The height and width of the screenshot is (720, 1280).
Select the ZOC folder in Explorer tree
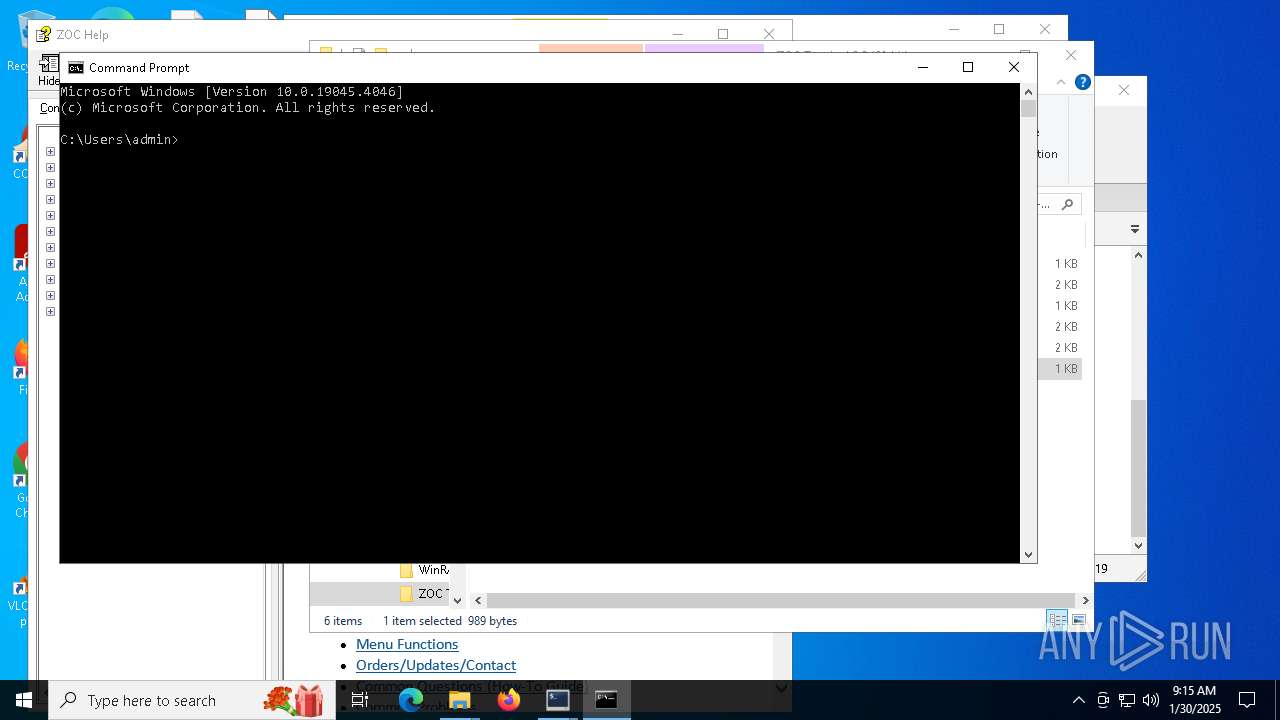coord(424,593)
